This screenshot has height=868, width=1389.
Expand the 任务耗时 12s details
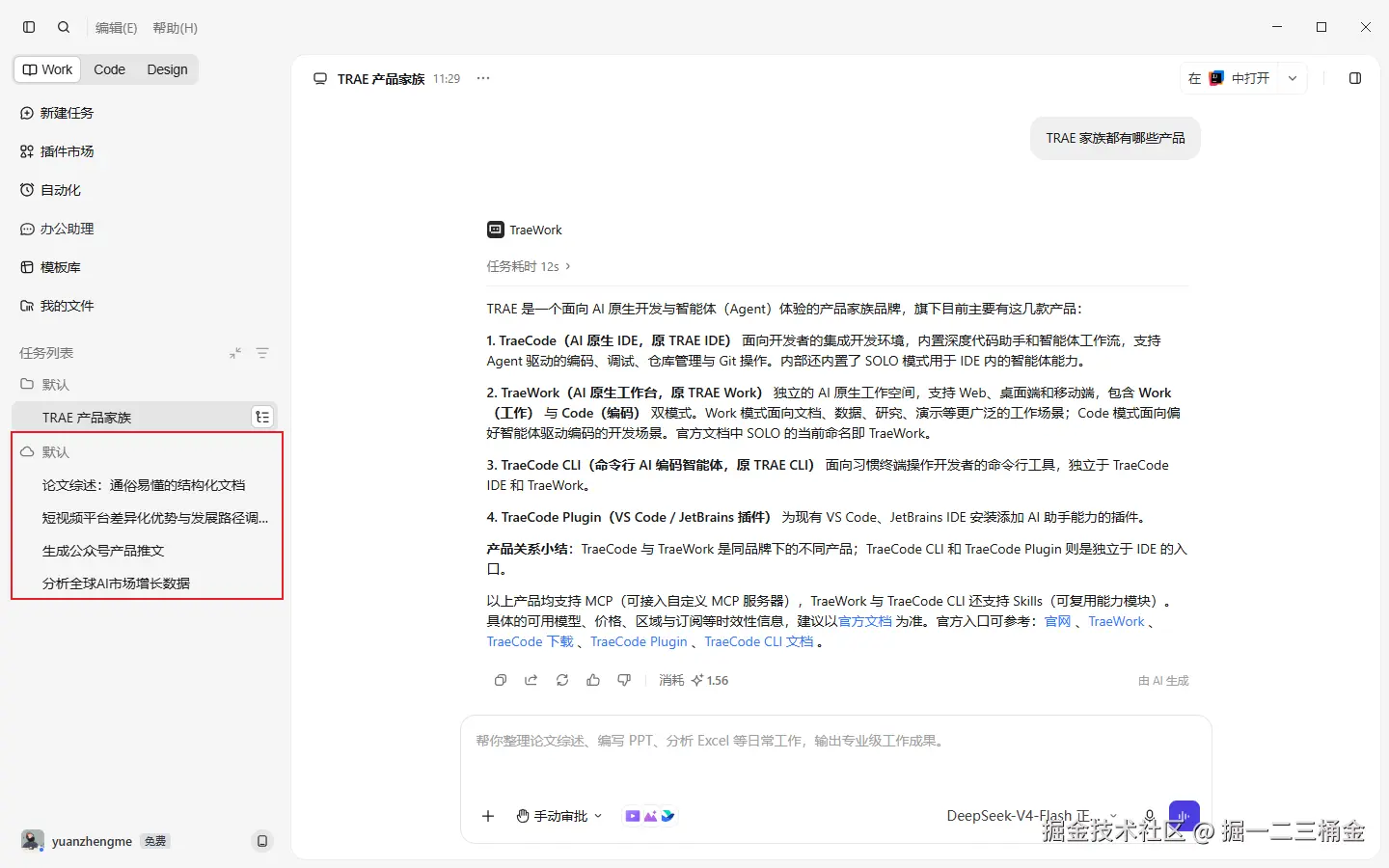tap(529, 266)
